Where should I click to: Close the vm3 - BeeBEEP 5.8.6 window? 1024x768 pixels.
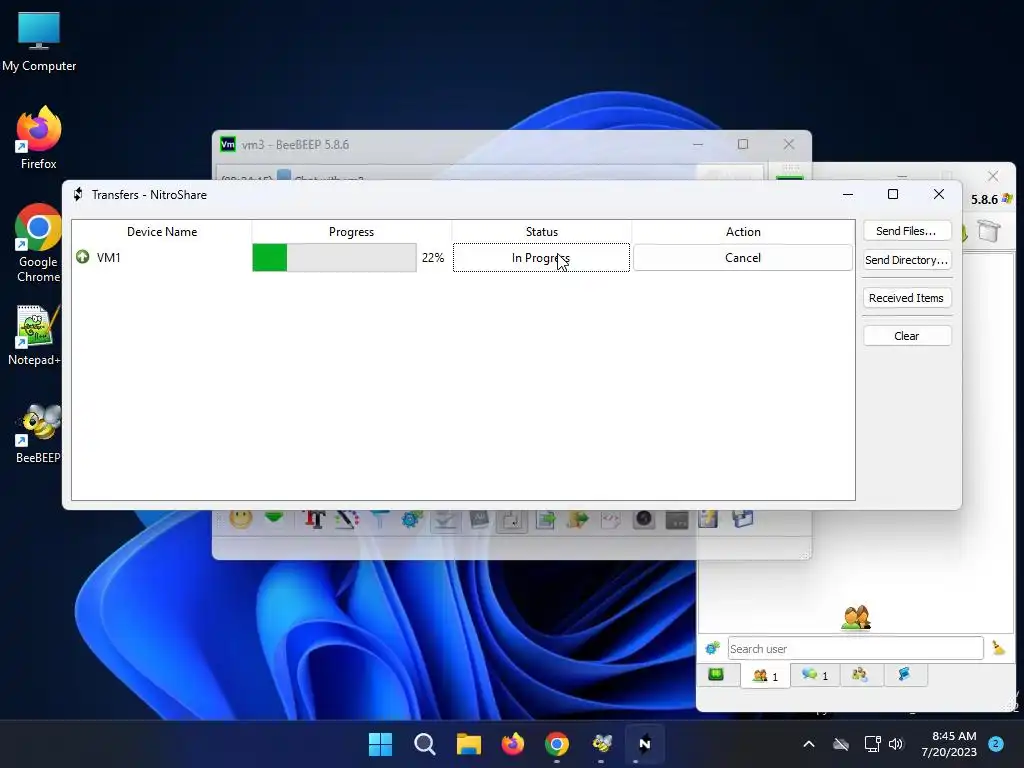click(x=789, y=144)
